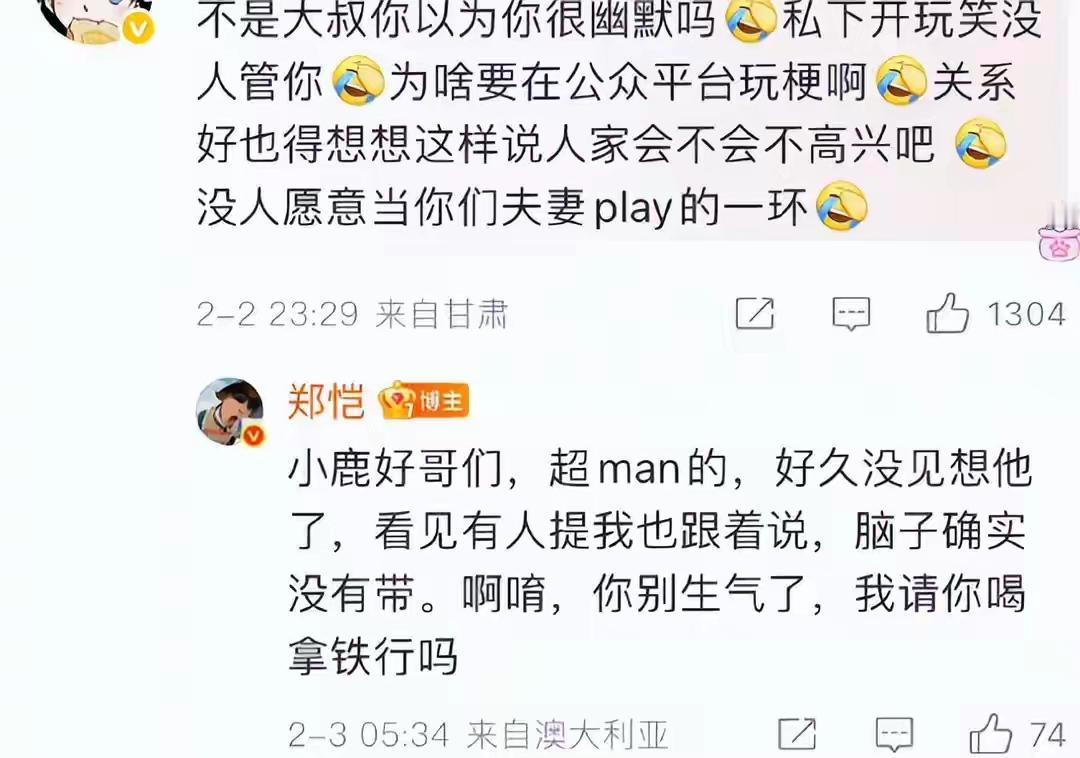Tap the 74 like count on 郑恺's reply
This screenshot has height=758, width=1080.
click(1047, 735)
